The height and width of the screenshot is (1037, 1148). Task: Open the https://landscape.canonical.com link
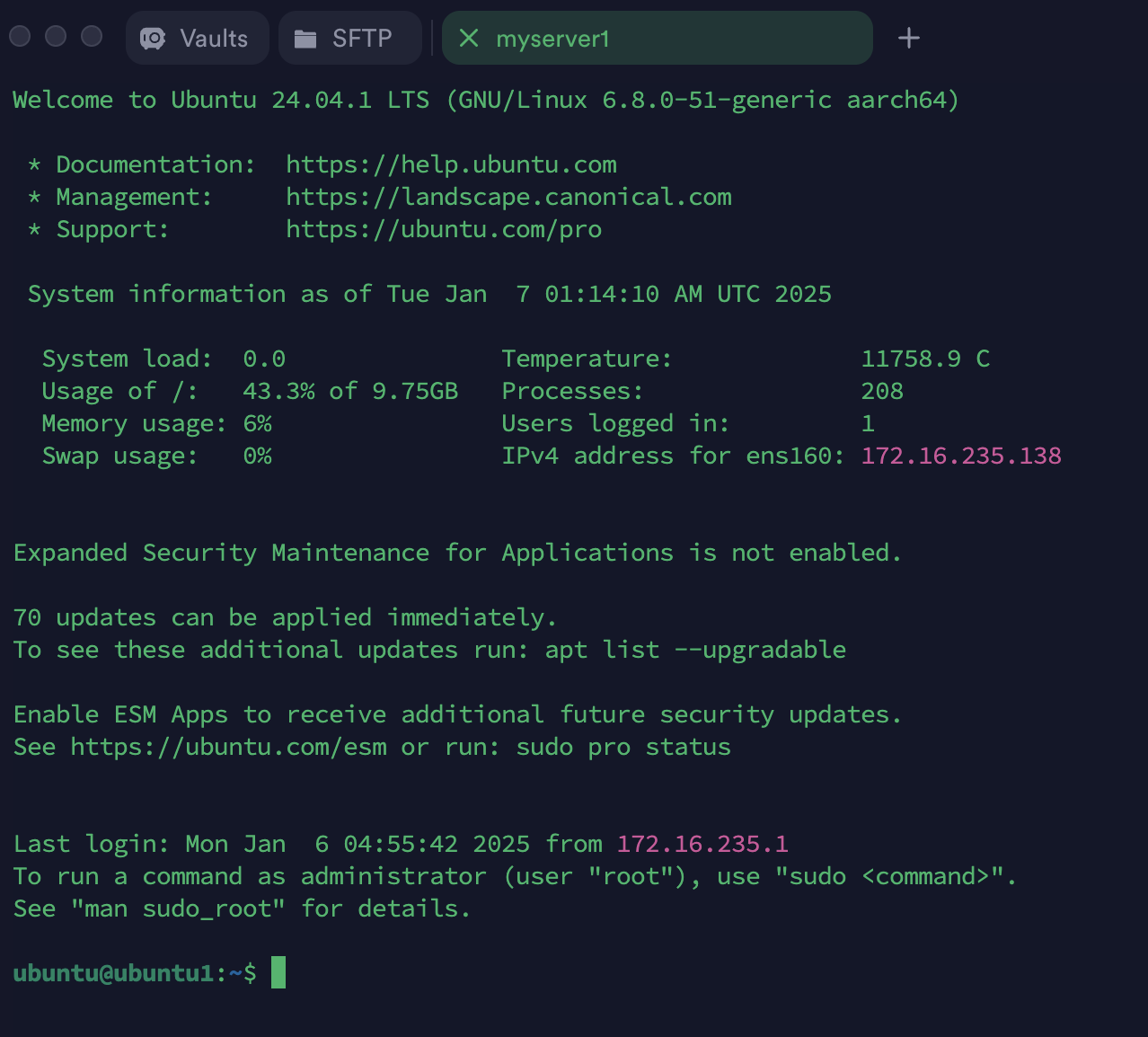coord(508,197)
